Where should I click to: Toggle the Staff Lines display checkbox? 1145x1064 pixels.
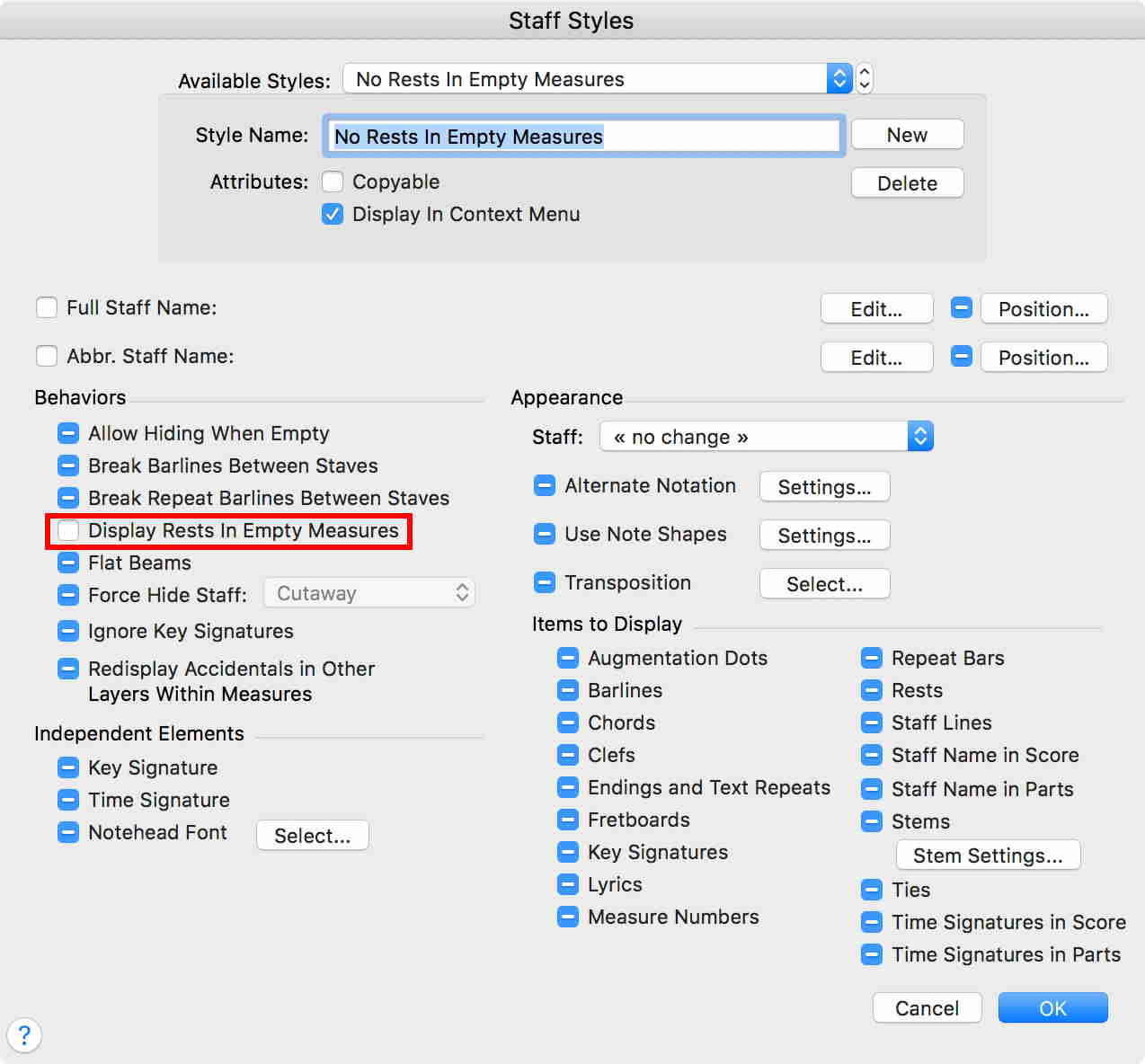point(872,723)
